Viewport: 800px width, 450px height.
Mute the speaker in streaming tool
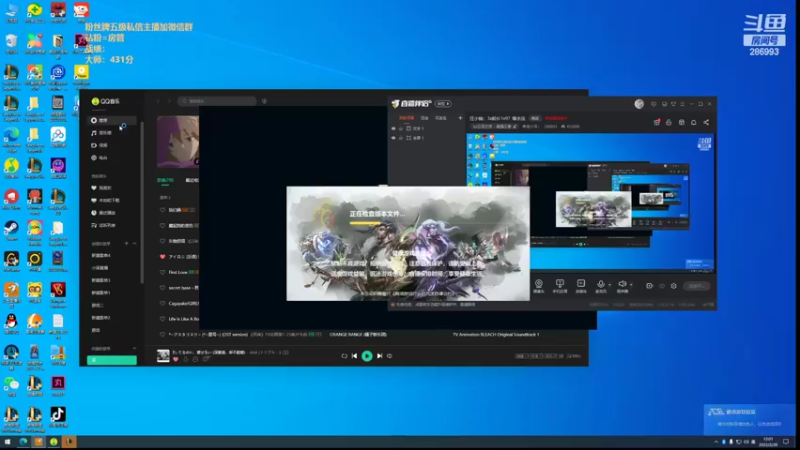coord(622,285)
